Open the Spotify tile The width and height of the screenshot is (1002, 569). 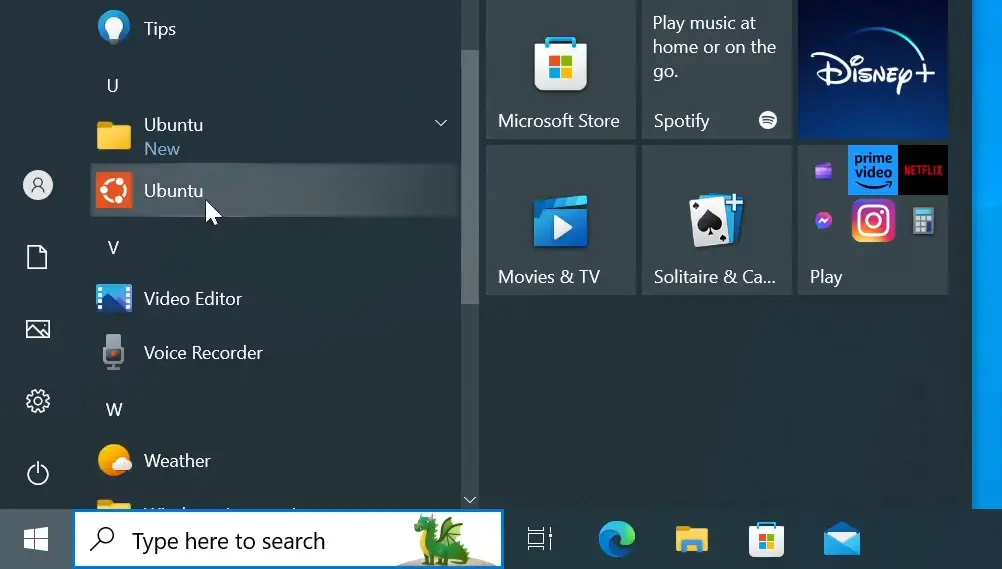pos(716,68)
